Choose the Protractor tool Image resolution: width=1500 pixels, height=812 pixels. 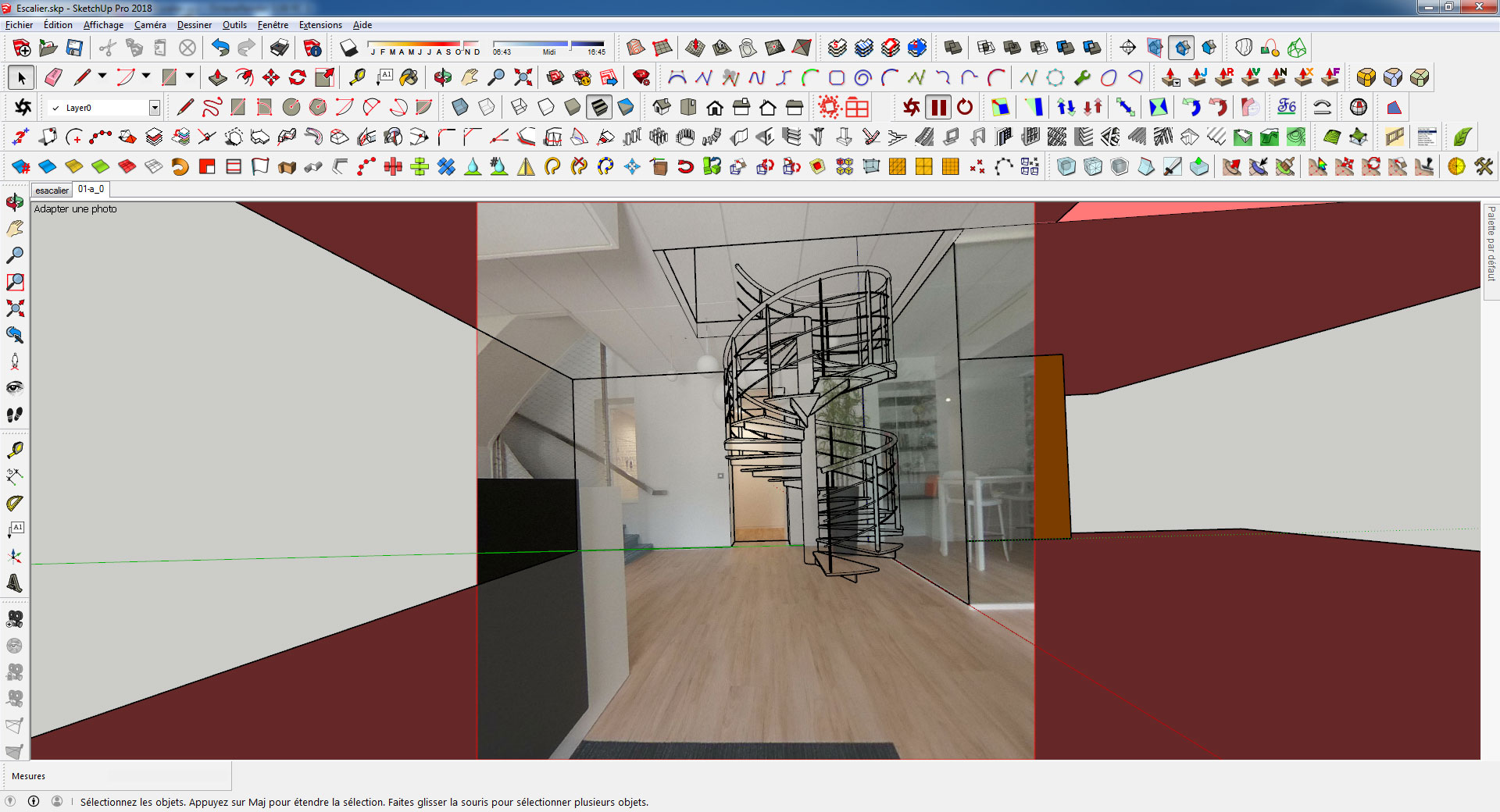point(15,504)
